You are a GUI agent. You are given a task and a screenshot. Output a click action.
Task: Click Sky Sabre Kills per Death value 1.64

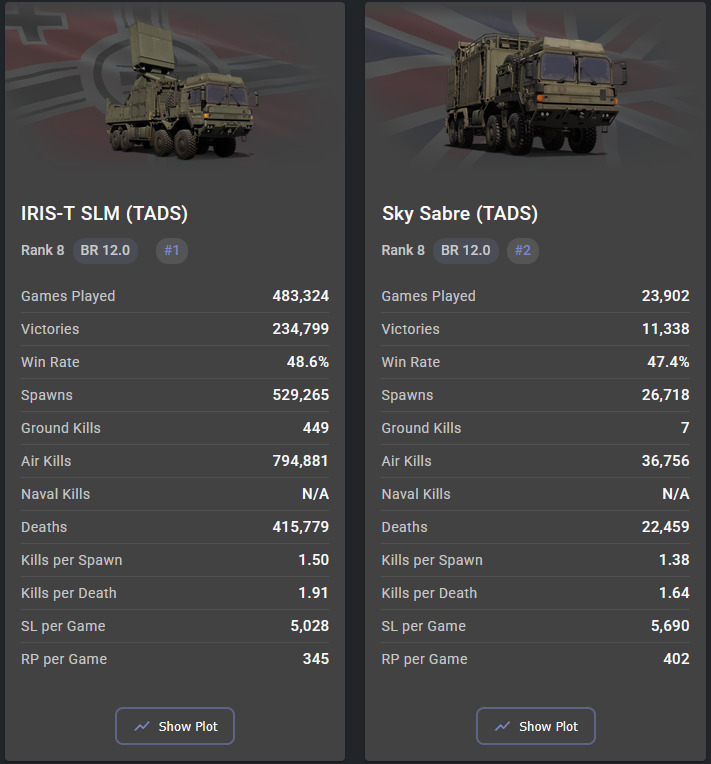pyautogui.click(x=673, y=593)
